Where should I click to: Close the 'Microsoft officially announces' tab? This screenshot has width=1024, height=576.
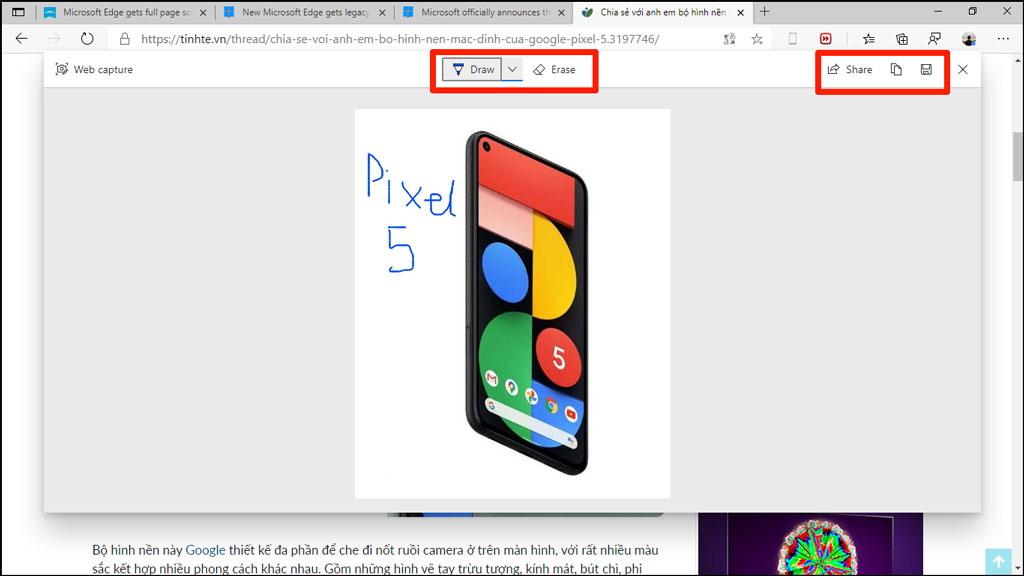(561, 12)
